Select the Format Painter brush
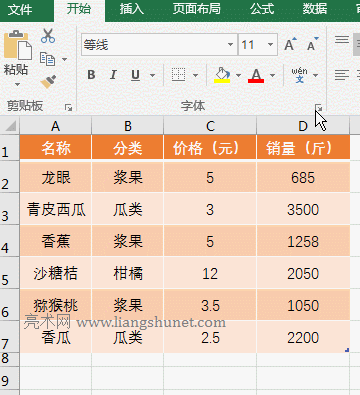Screen dimensions: 360x395 [x=48, y=82]
